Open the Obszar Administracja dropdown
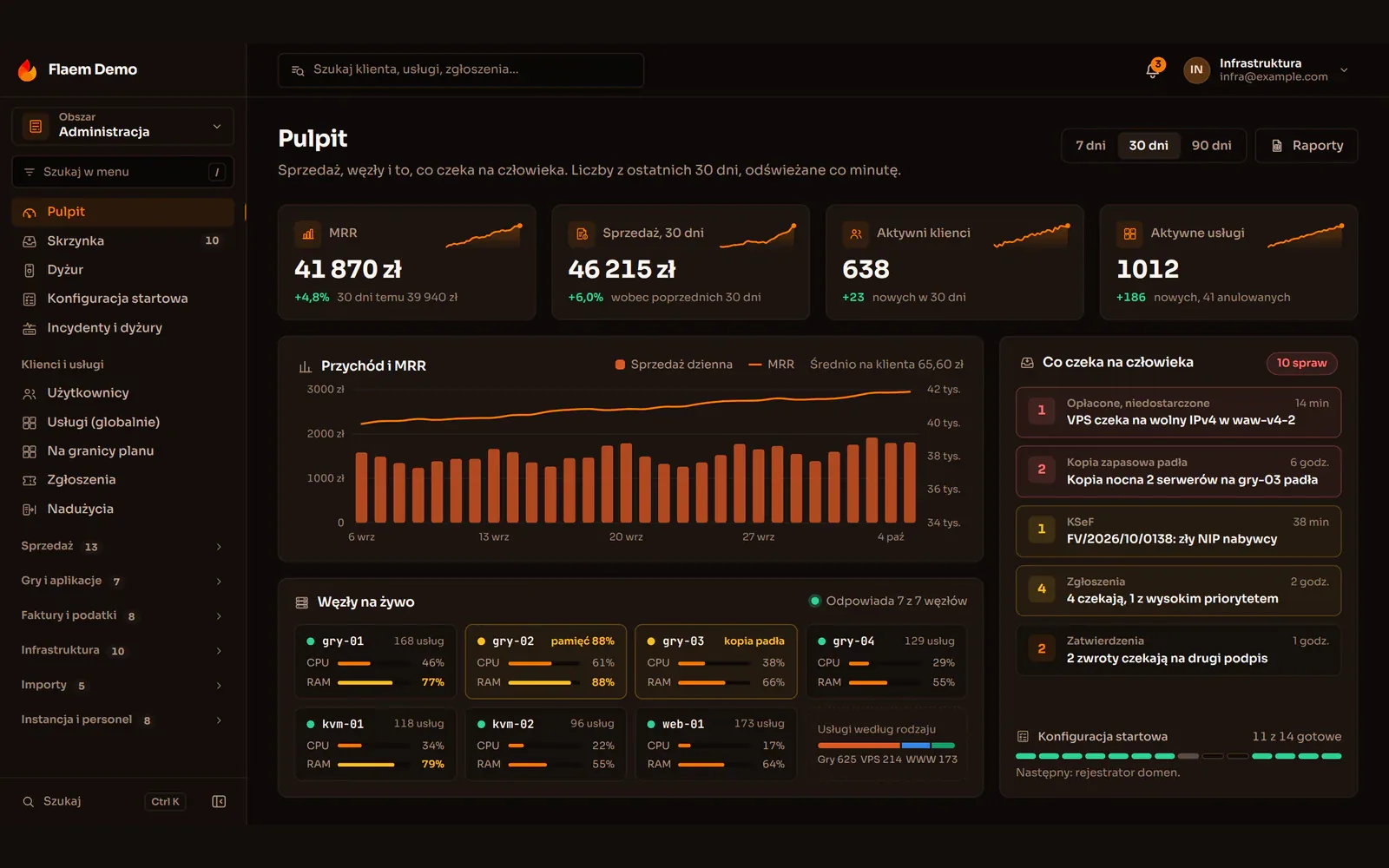 coord(122,126)
